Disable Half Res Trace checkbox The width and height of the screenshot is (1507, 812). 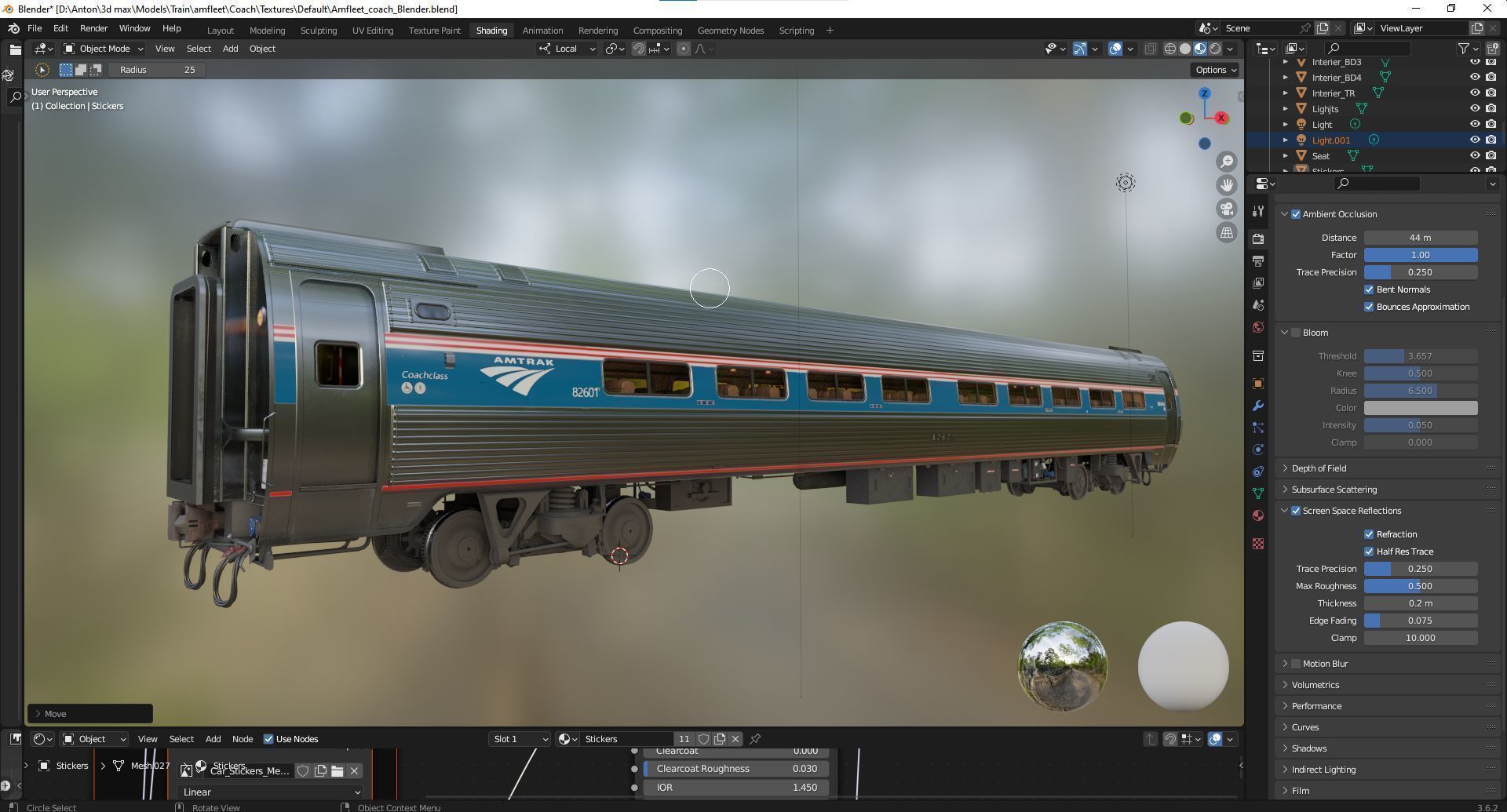(1369, 552)
